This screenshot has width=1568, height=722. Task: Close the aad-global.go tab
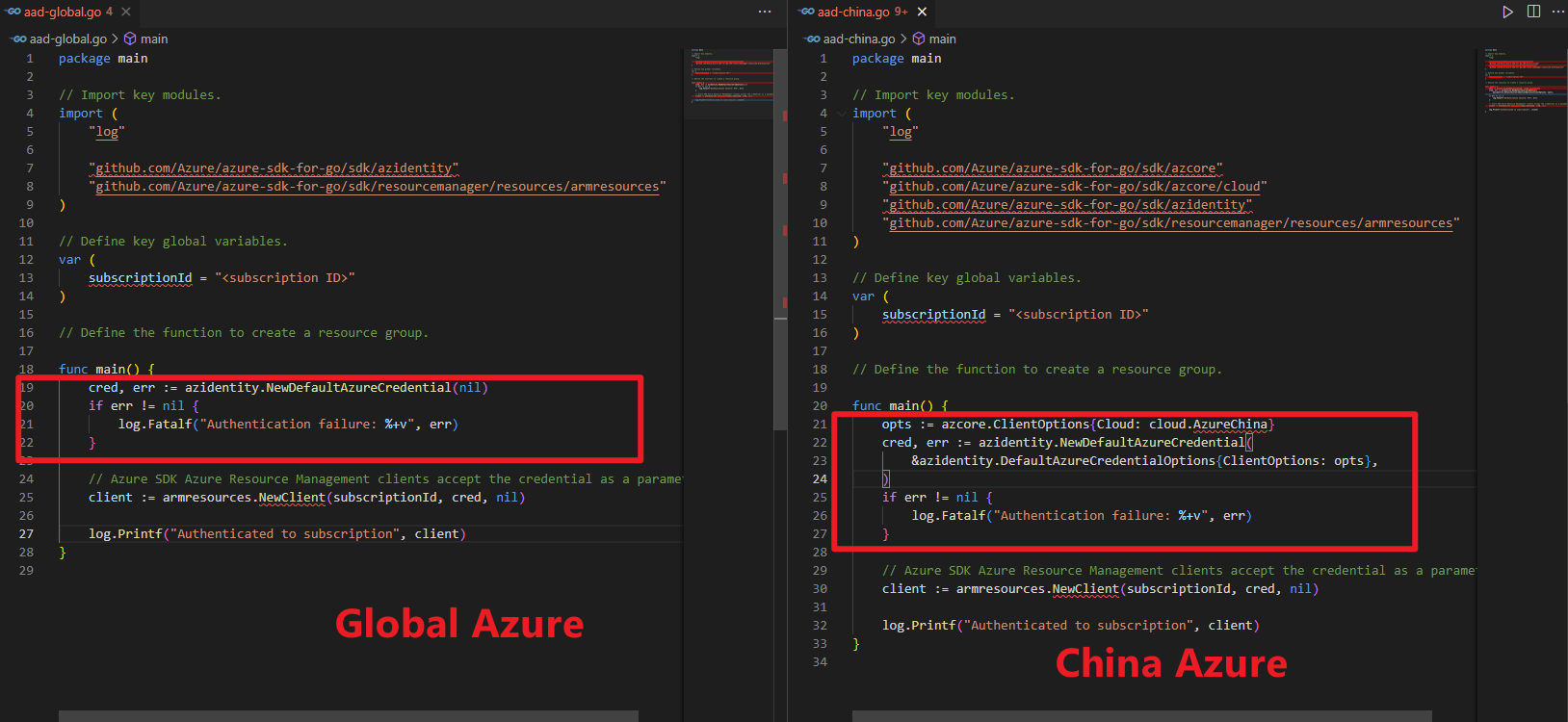click(126, 12)
